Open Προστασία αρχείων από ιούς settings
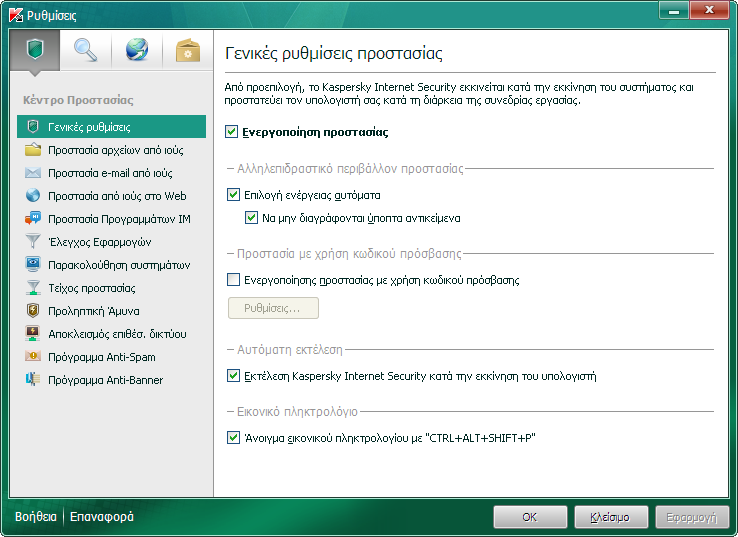 112,150
